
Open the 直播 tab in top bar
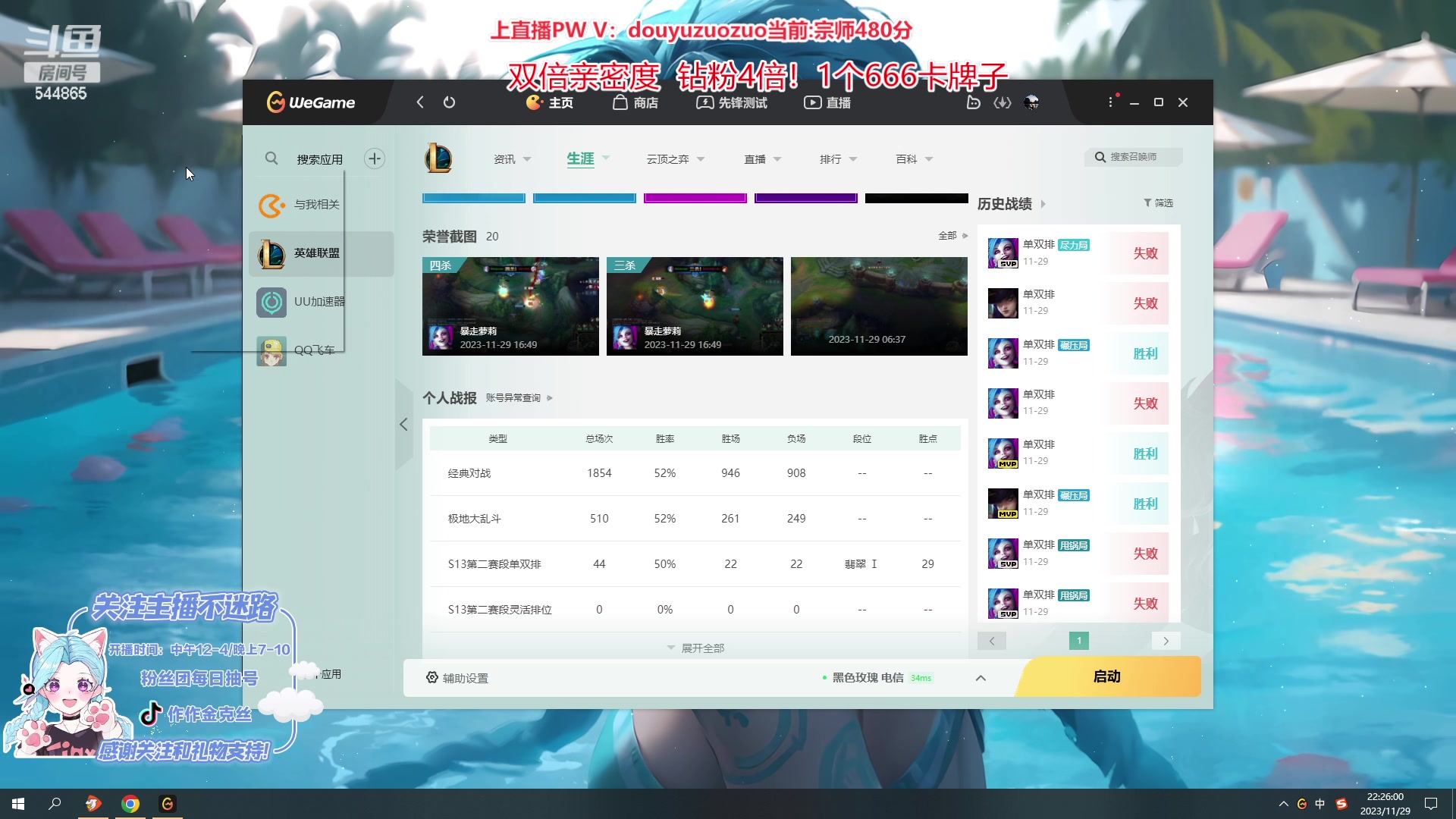coord(827,102)
